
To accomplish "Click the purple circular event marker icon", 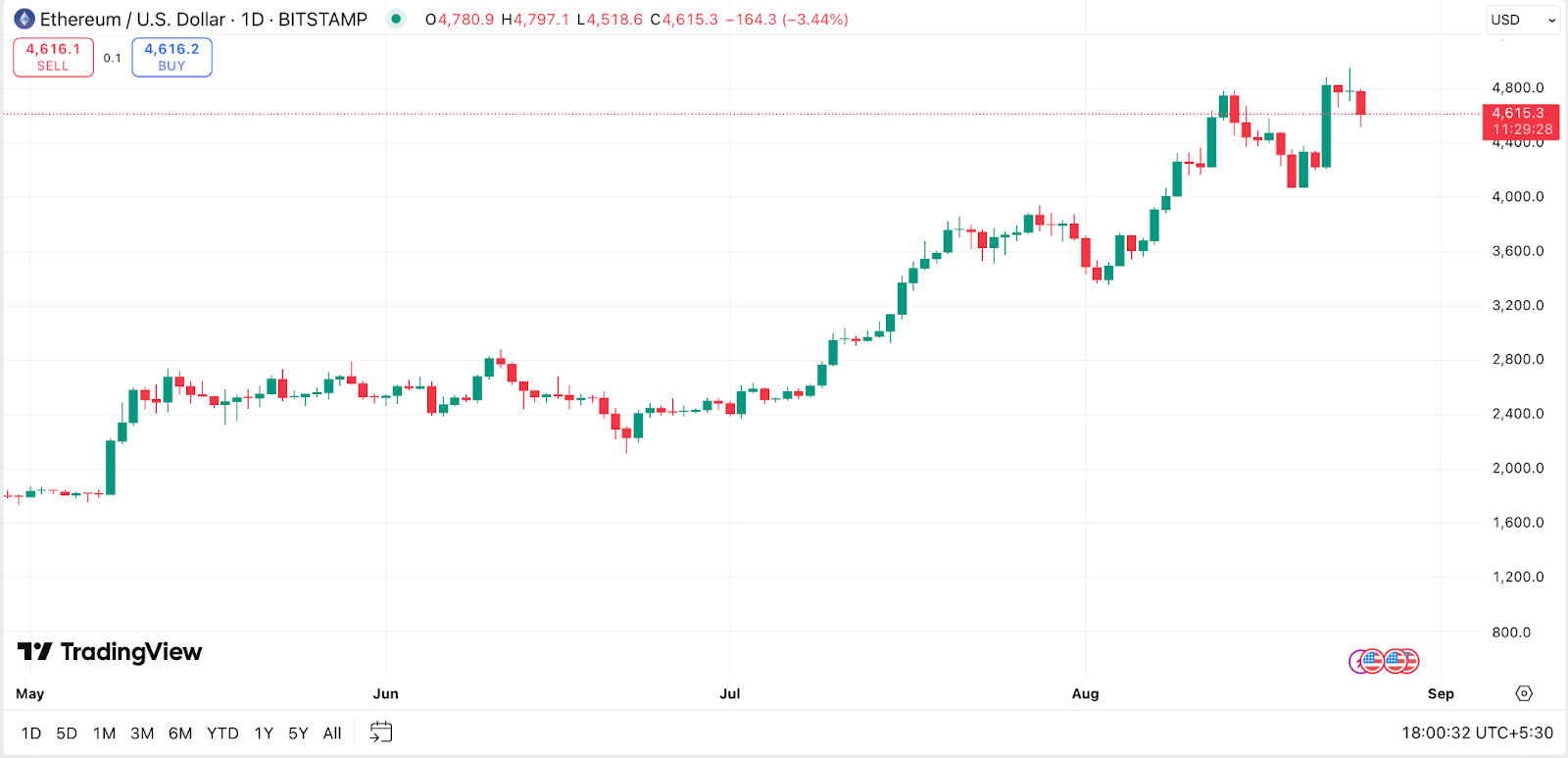I will click(1358, 661).
